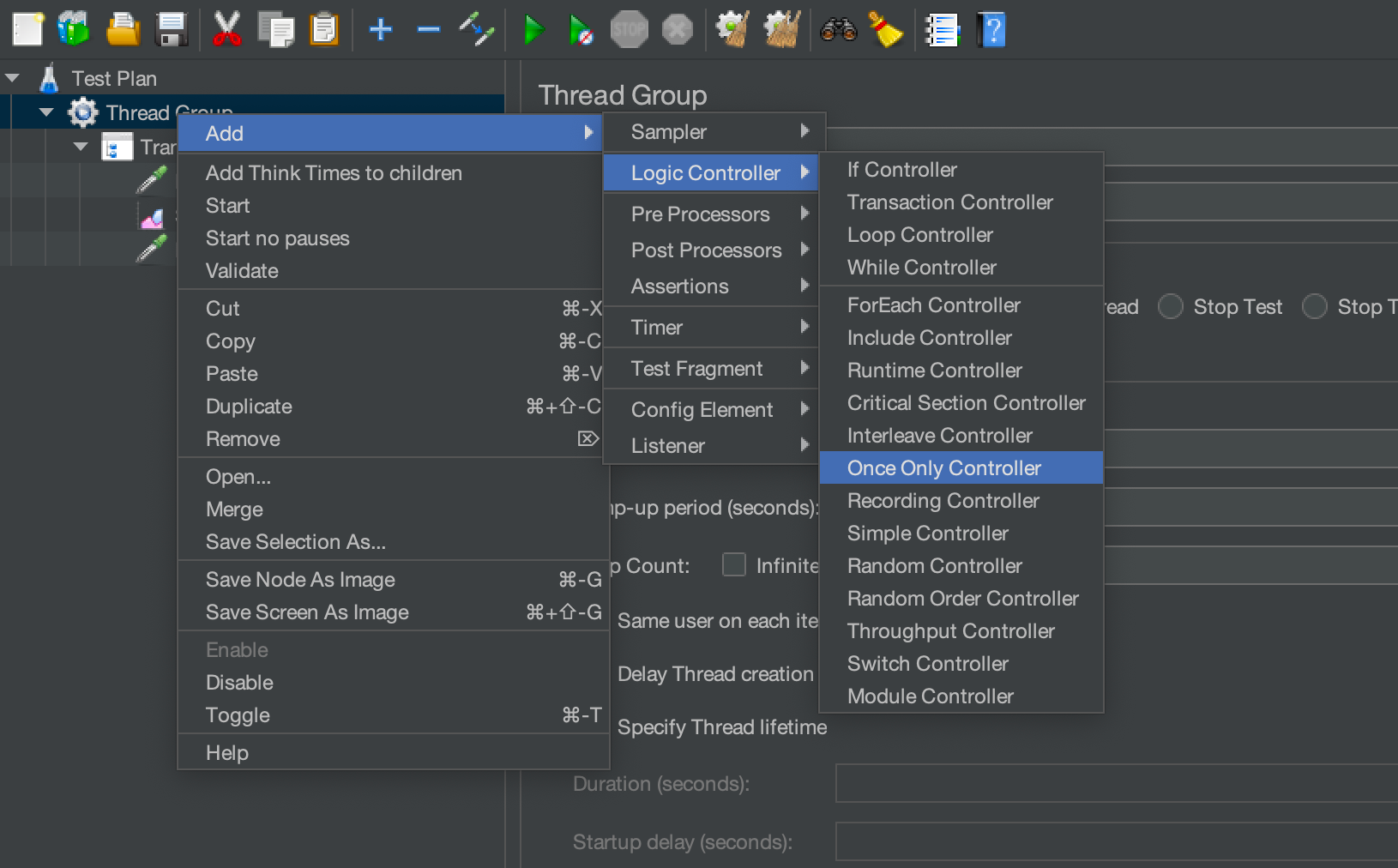
Task: Open the Search binoculars icon
Action: click(838, 30)
